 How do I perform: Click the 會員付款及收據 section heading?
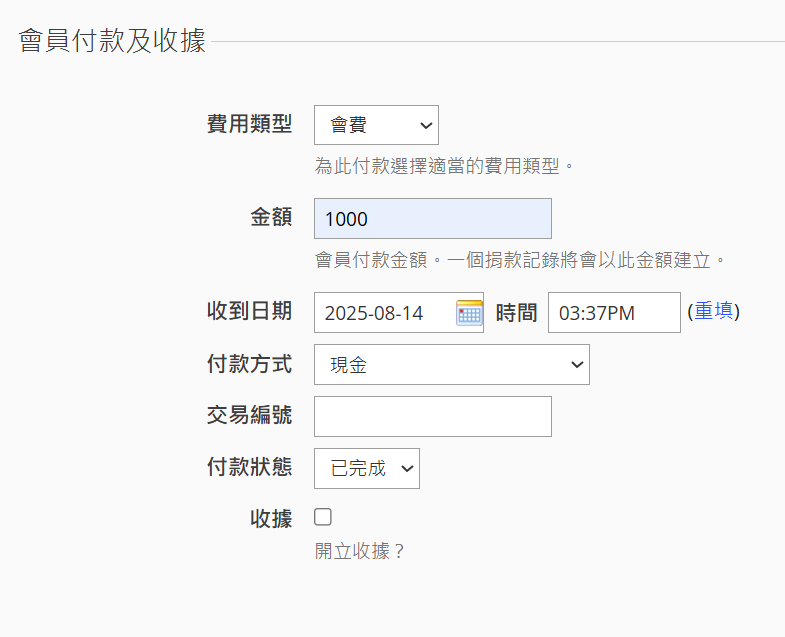[112, 41]
